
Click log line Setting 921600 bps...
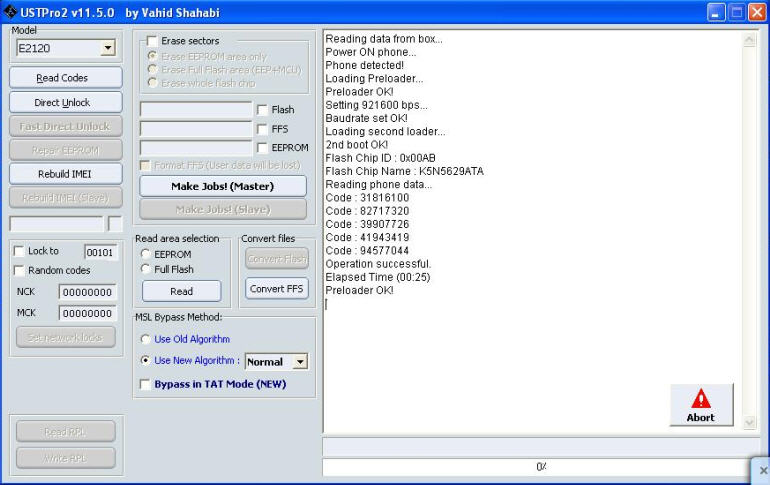[376, 105]
